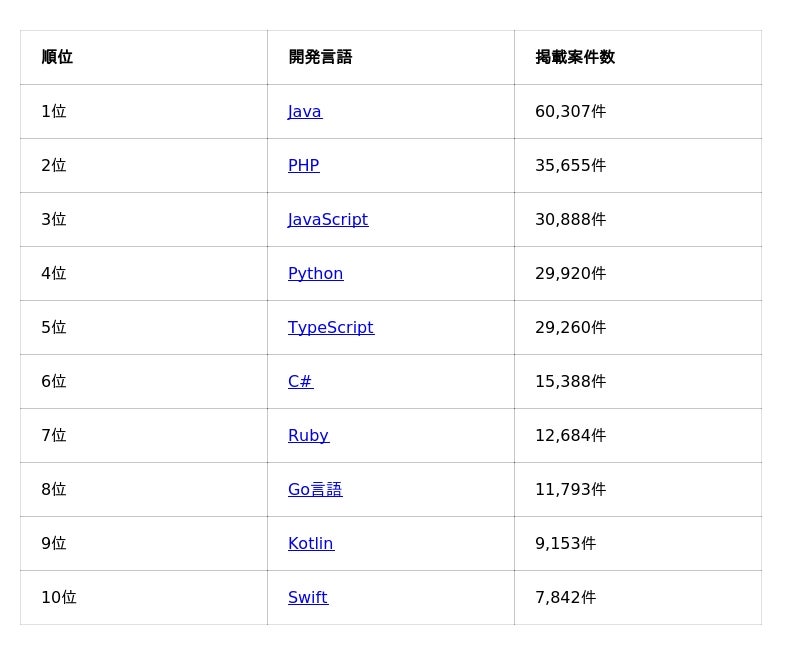Screen dimensions: 800x655
Task: Follow the Swift link
Action: (307, 598)
